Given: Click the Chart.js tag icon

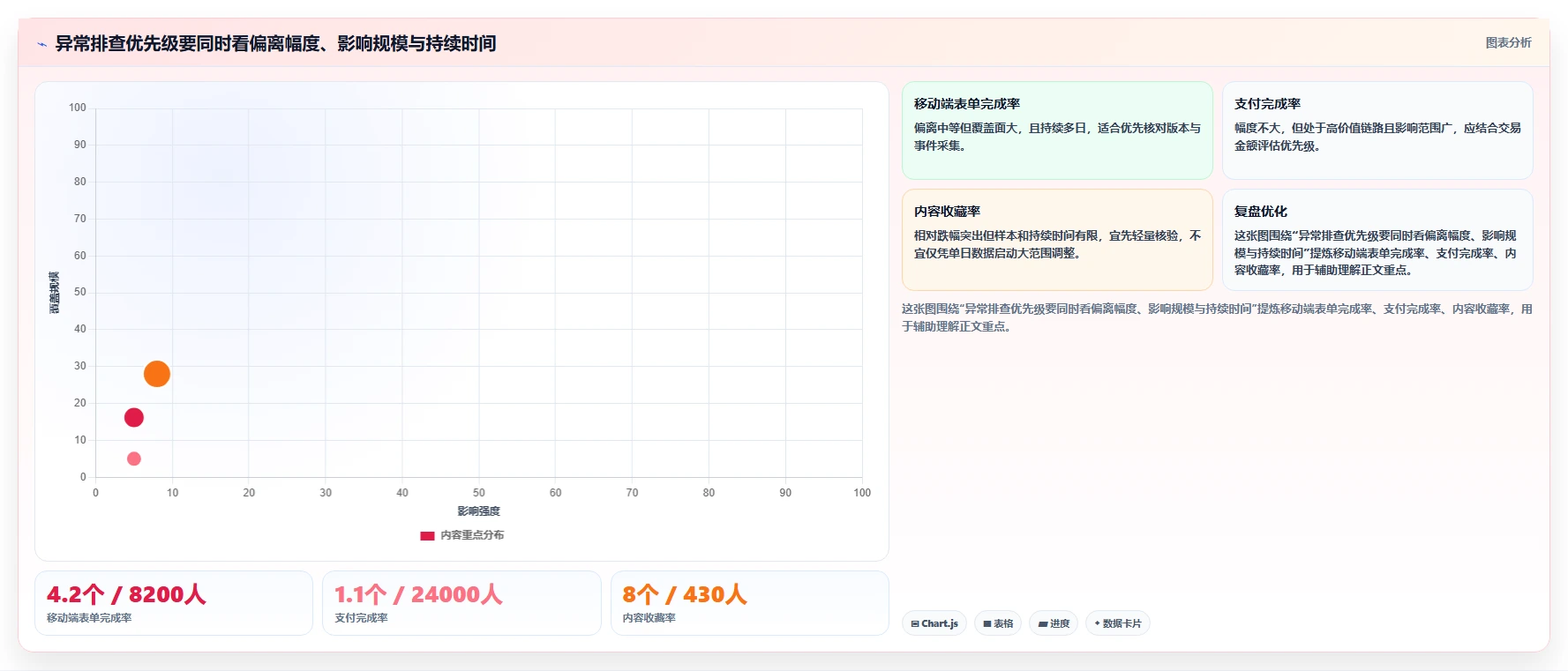Looking at the screenshot, I should (x=915, y=623).
